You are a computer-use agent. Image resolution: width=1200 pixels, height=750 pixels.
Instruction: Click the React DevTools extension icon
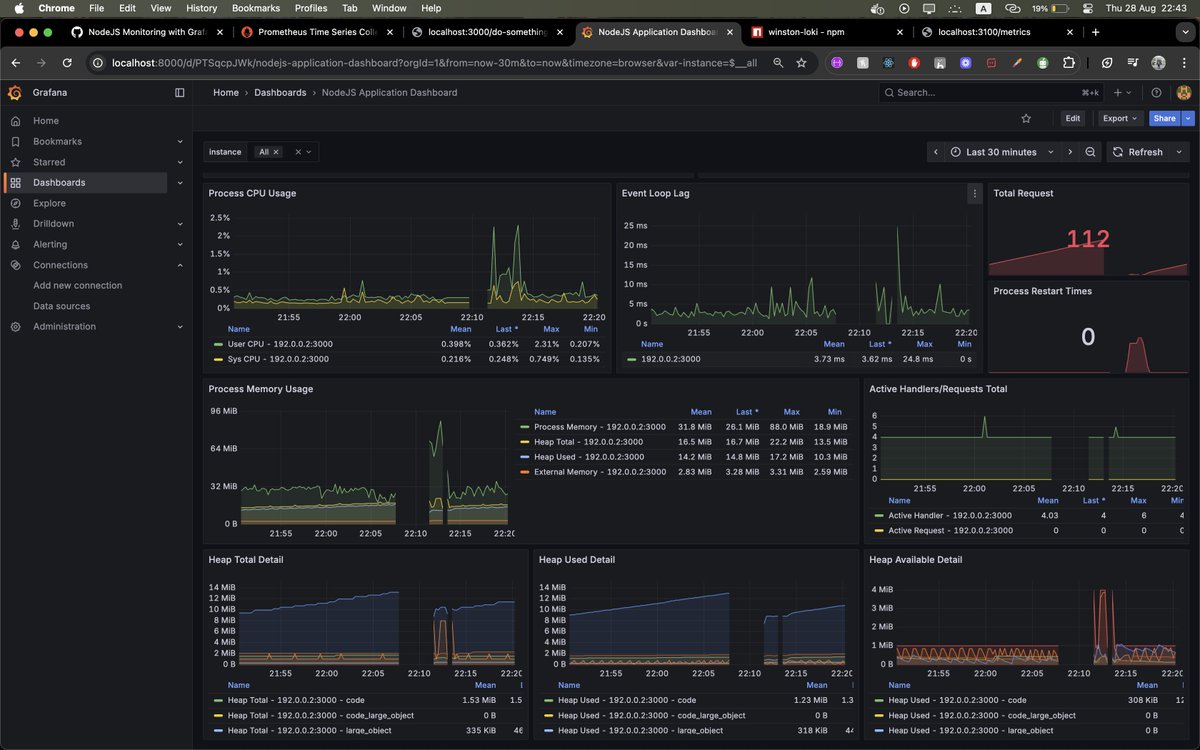(x=888, y=62)
